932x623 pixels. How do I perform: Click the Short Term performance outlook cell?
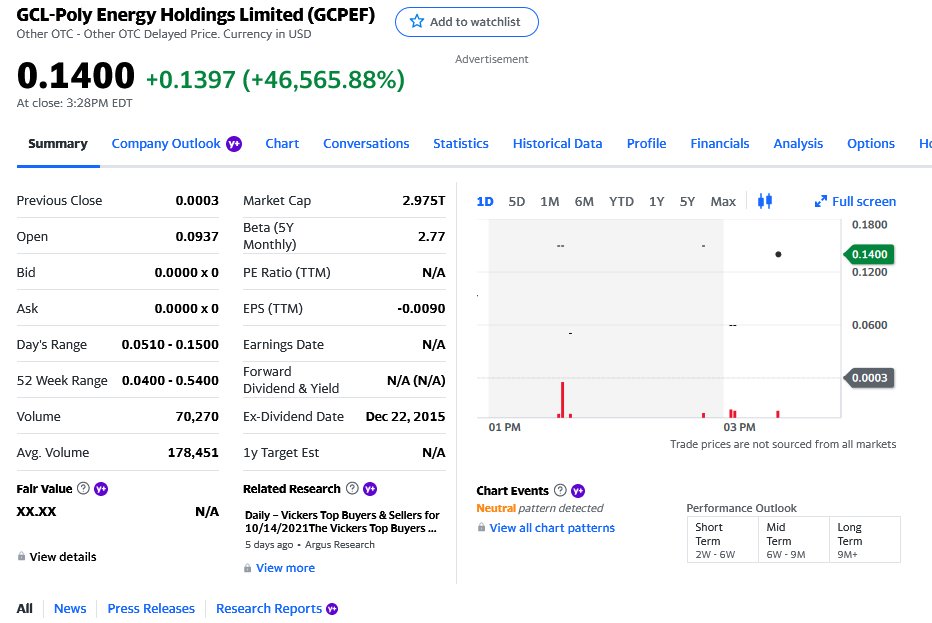(723, 540)
